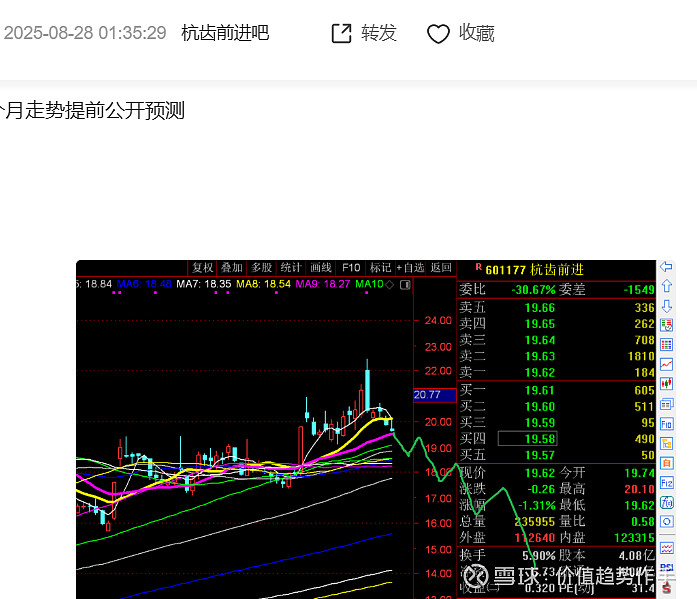Viewport: 697px width, 599px height.
Task: Switch to the red trend line chart icon
Action: tap(666, 364)
